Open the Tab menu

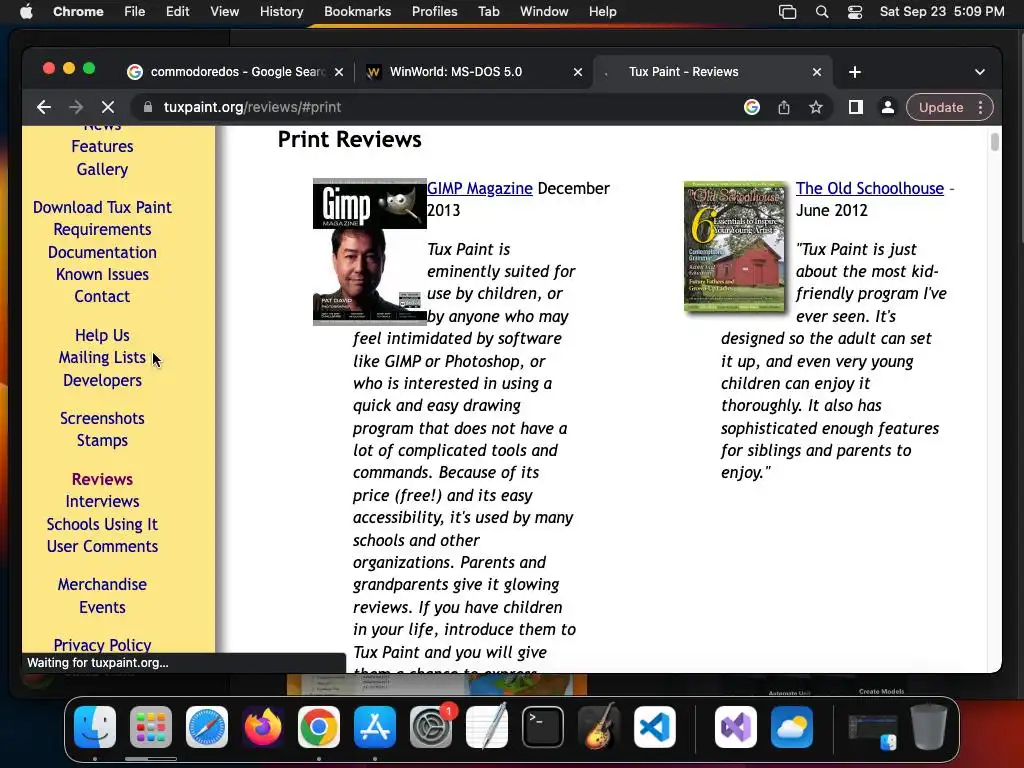[488, 12]
